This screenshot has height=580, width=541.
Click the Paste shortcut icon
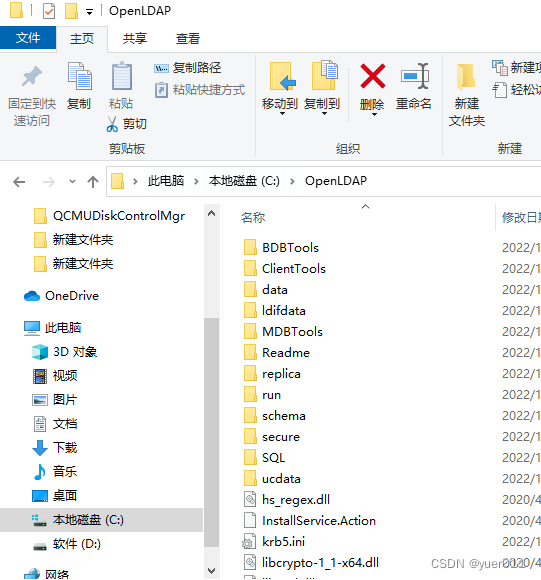[x=161, y=90]
